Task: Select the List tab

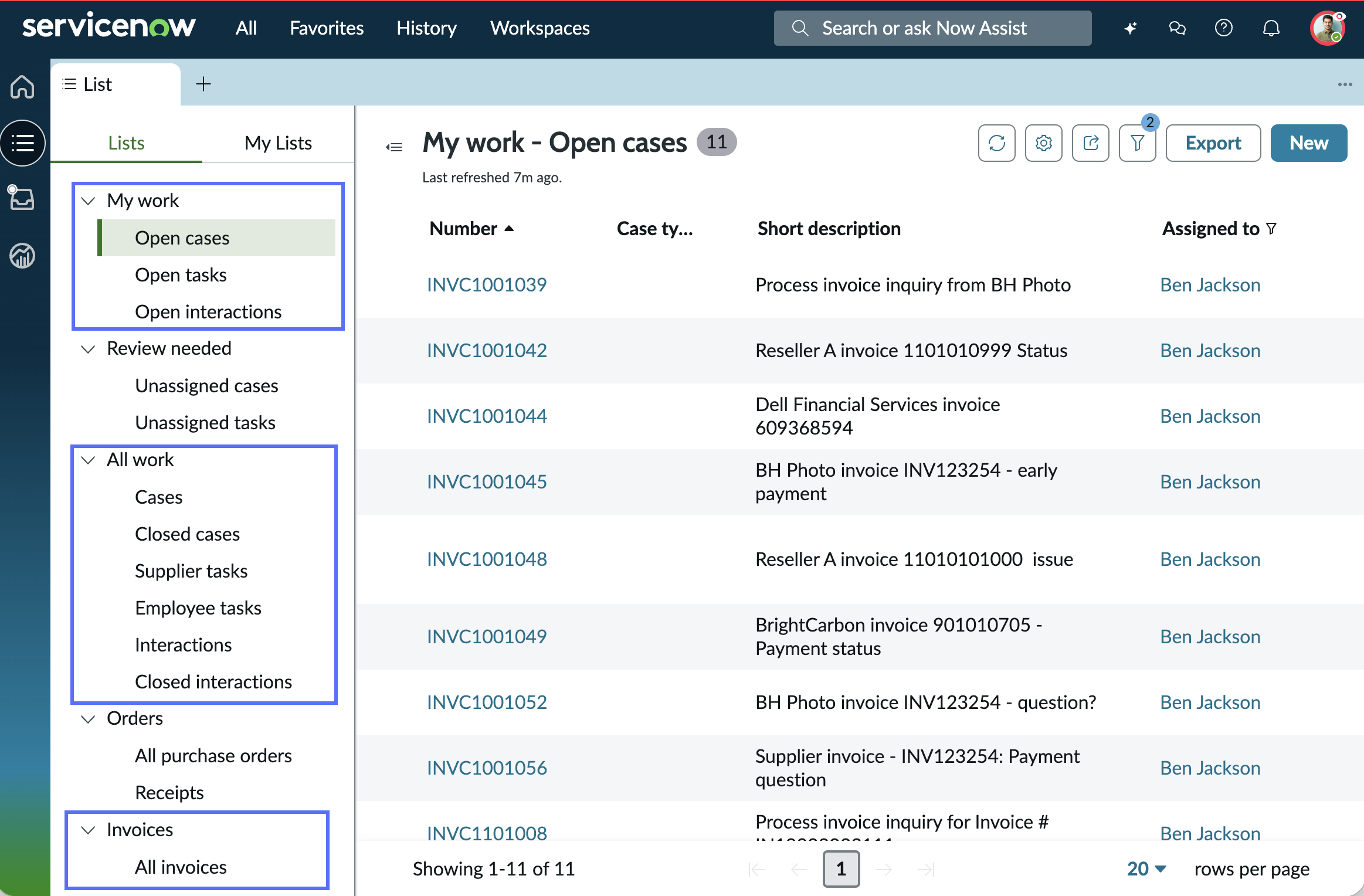Action: click(116, 84)
